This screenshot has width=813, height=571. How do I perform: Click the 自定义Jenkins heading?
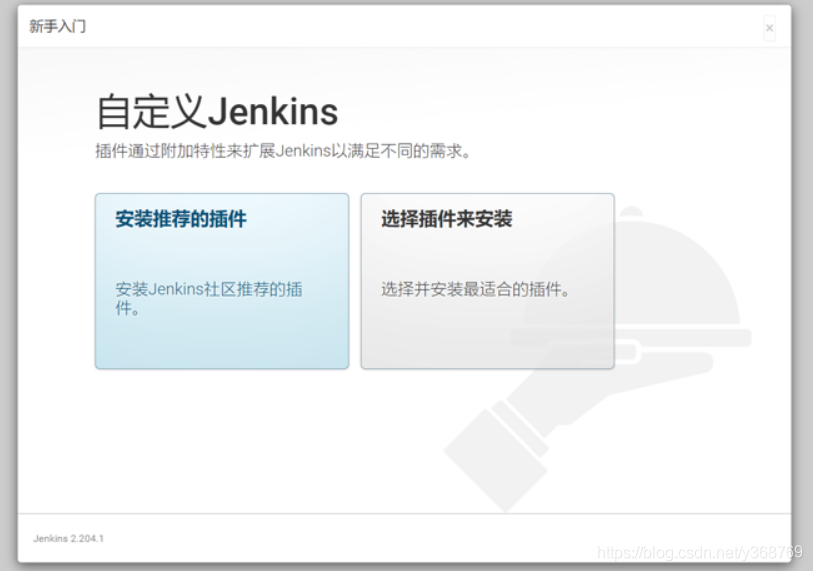(217, 112)
